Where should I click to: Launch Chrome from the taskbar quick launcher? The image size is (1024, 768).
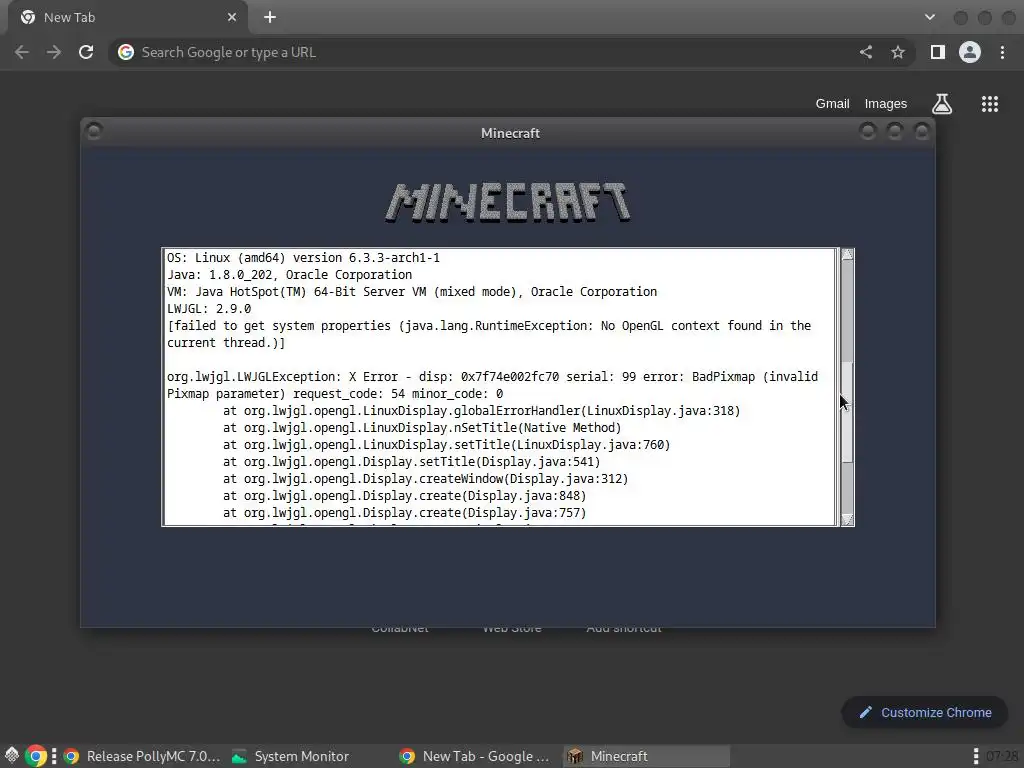(36, 756)
